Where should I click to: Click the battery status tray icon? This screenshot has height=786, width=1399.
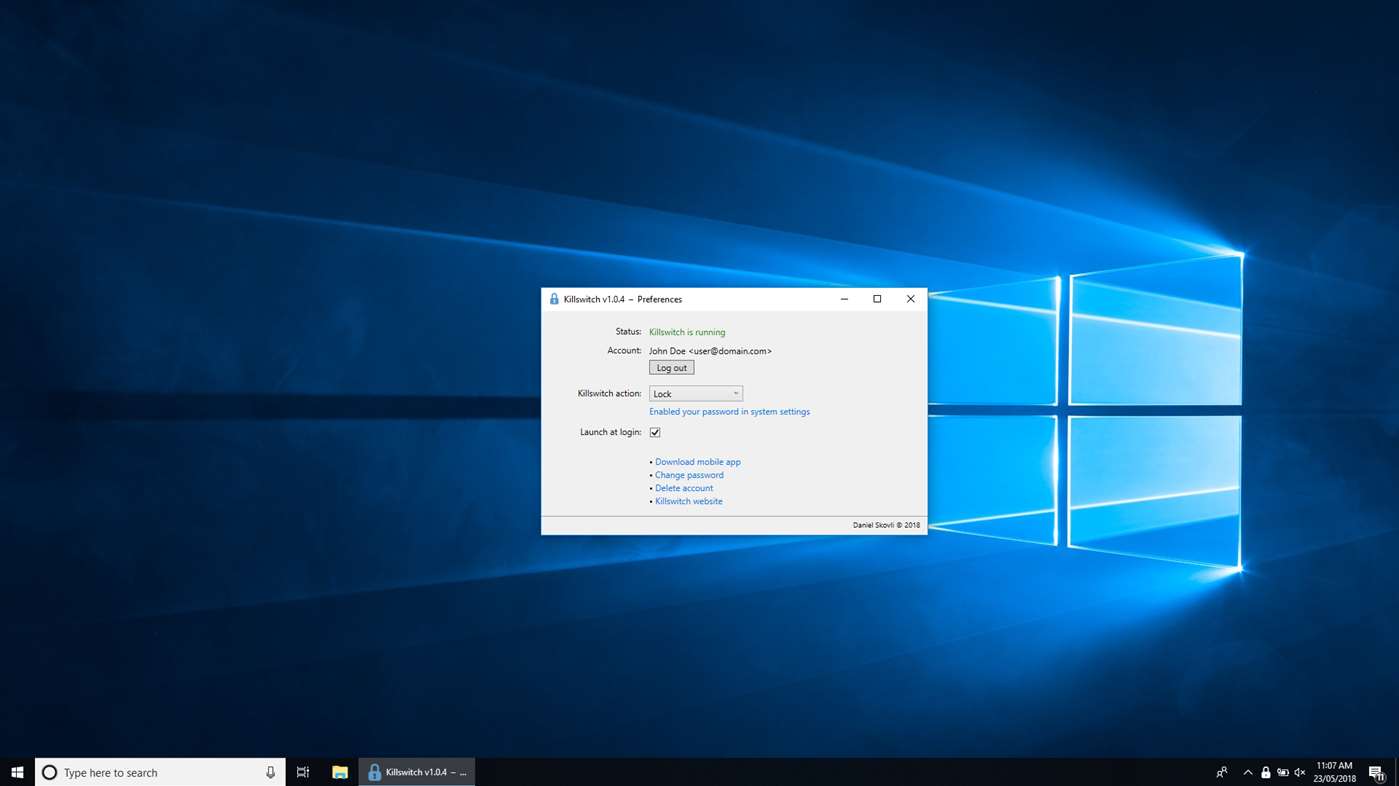click(x=1283, y=773)
